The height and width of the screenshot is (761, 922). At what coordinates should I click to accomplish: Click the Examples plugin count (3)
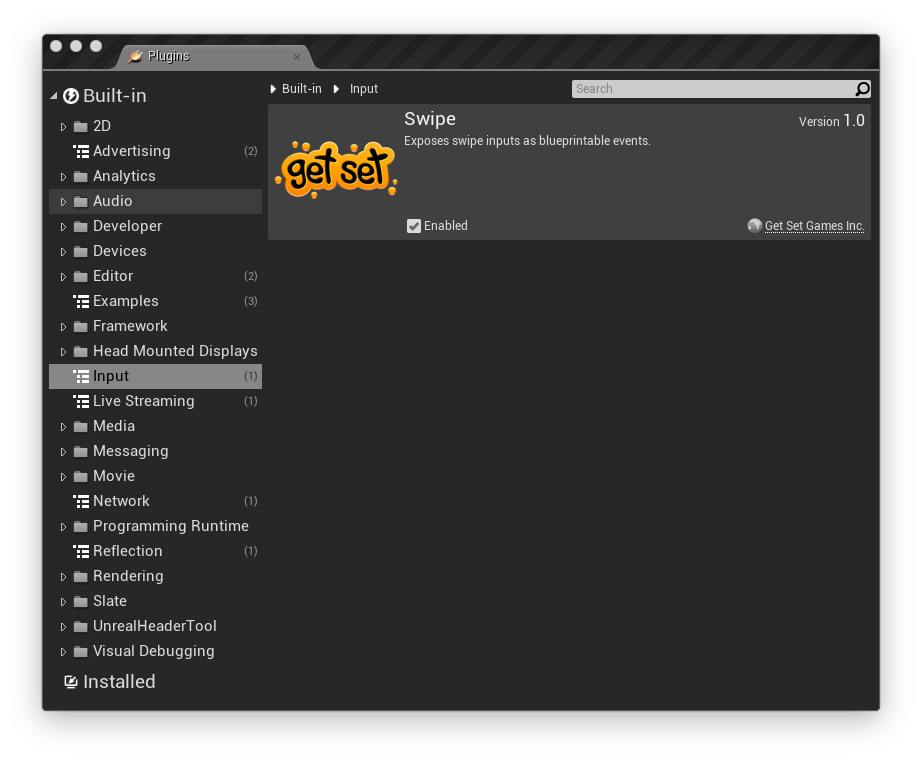pyautogui.click(x=251, y=301)
